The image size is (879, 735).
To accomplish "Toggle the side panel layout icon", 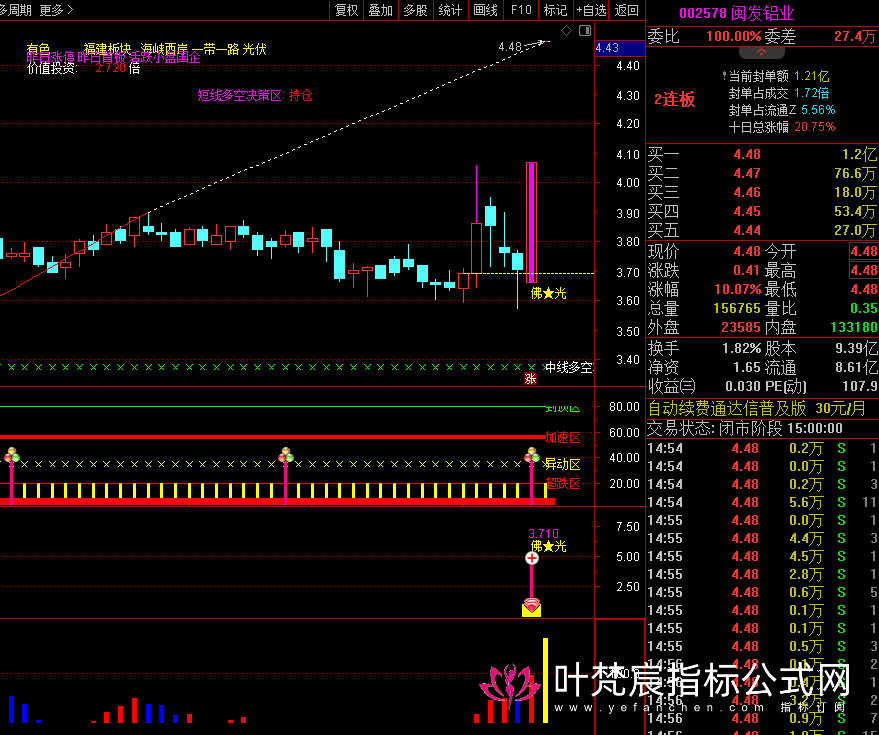I will point(585,30).
